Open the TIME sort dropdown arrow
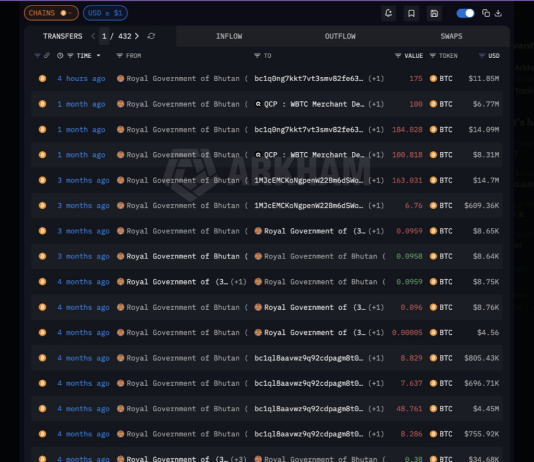Screen dimensions: 534x462 click(x=98, y=55)
